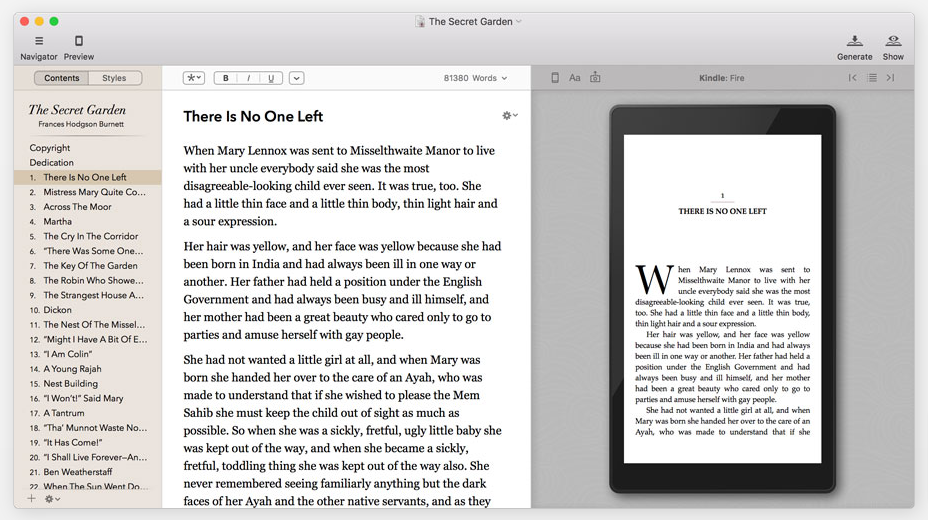928x520 pixels.
Task: Select chapter 'Mistress Mary Quite Co…'
Action: coord(88,192)
